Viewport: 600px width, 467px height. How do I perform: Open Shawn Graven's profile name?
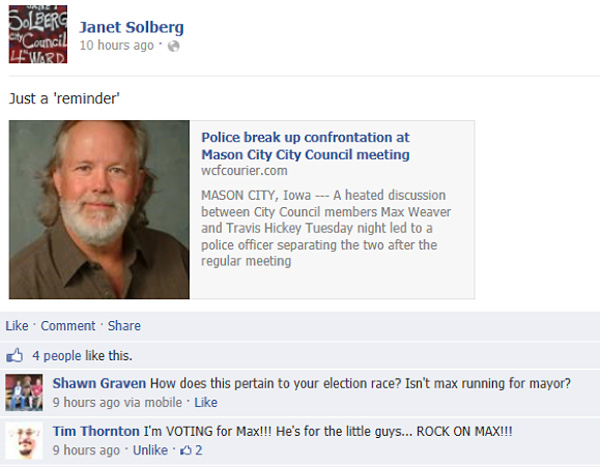point(99,383)
